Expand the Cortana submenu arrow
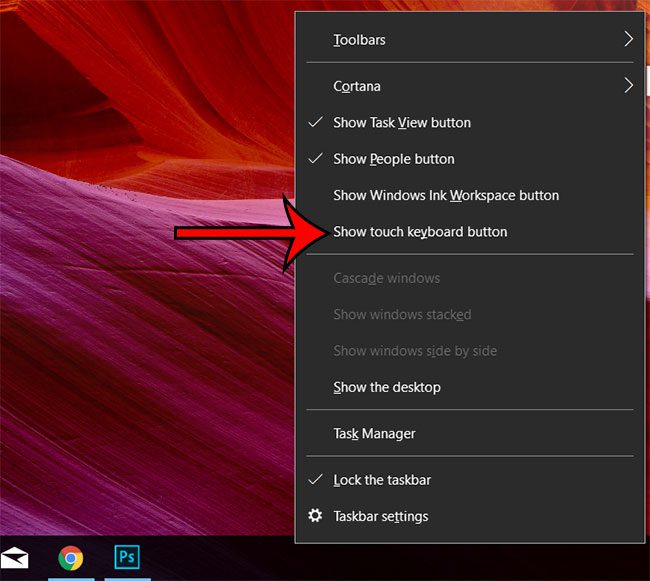Image resolution: width=650 pixels, height=581 pixels. [x=628, y=86]
